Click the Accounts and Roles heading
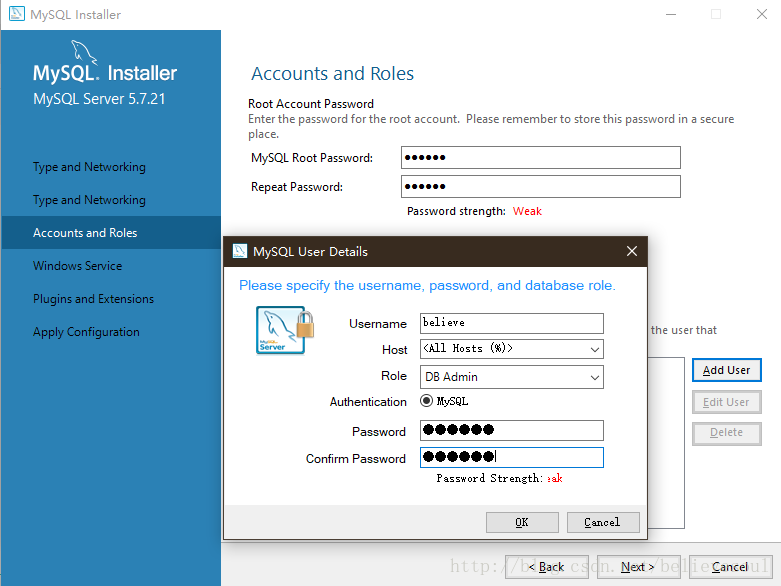 [332, 74]
